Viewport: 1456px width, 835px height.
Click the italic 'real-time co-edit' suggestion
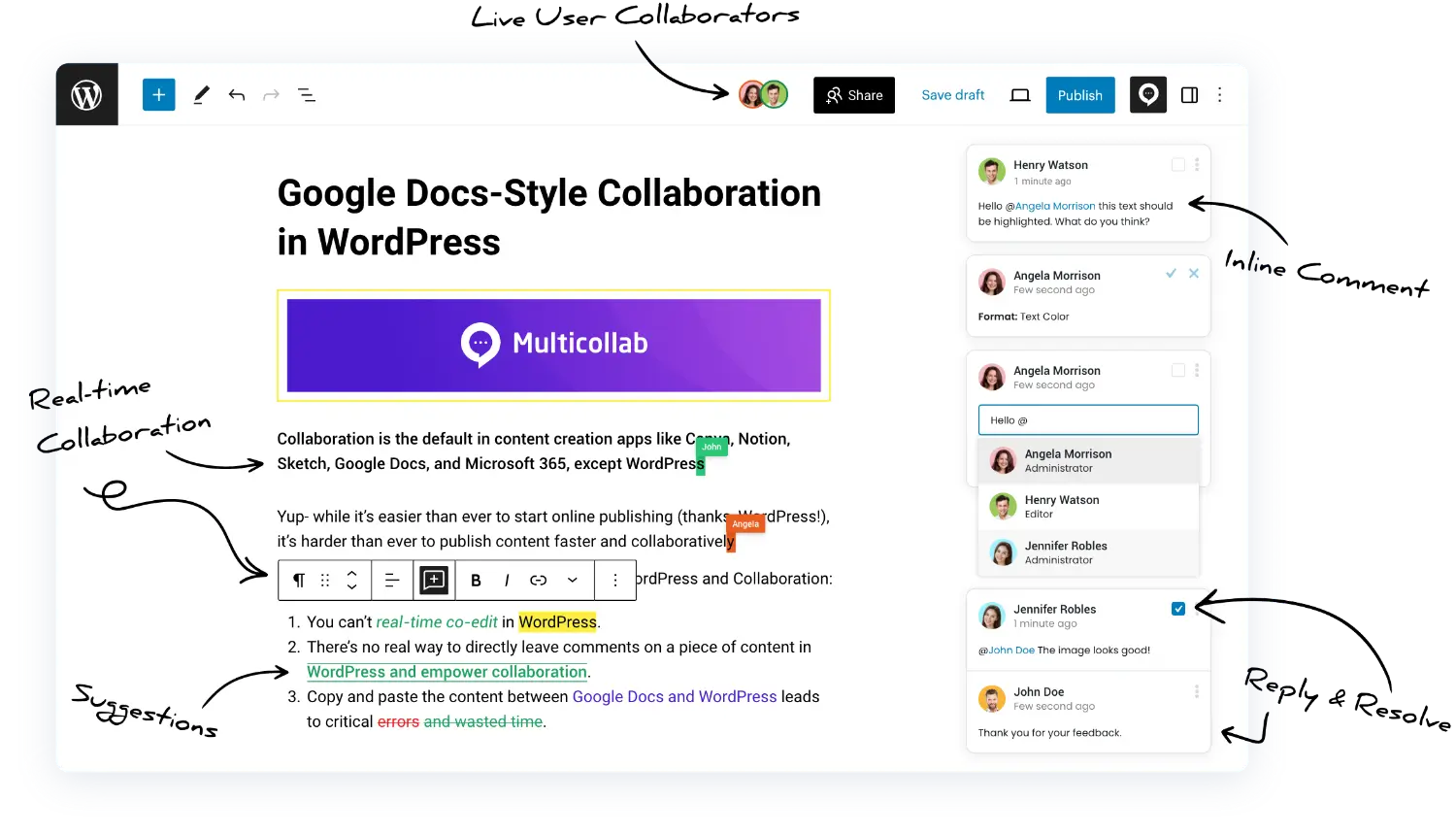click(437, 621)
